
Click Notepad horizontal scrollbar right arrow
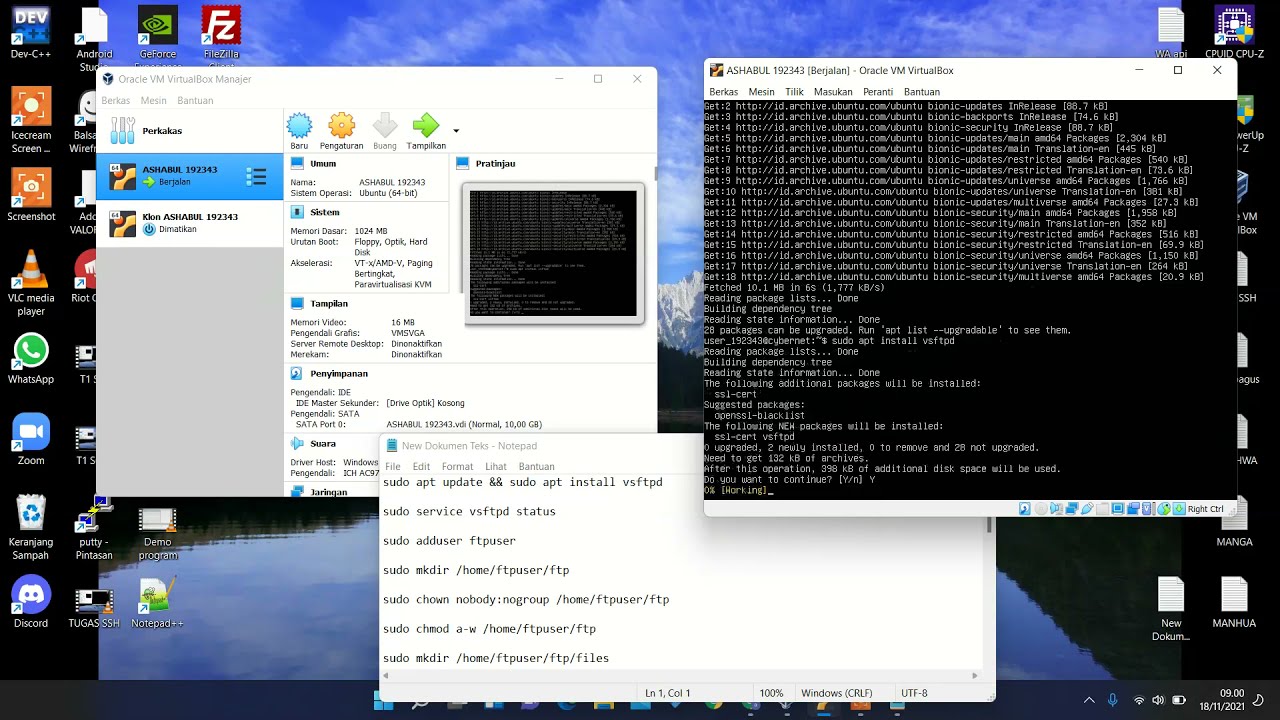click(x=977, y=676)
